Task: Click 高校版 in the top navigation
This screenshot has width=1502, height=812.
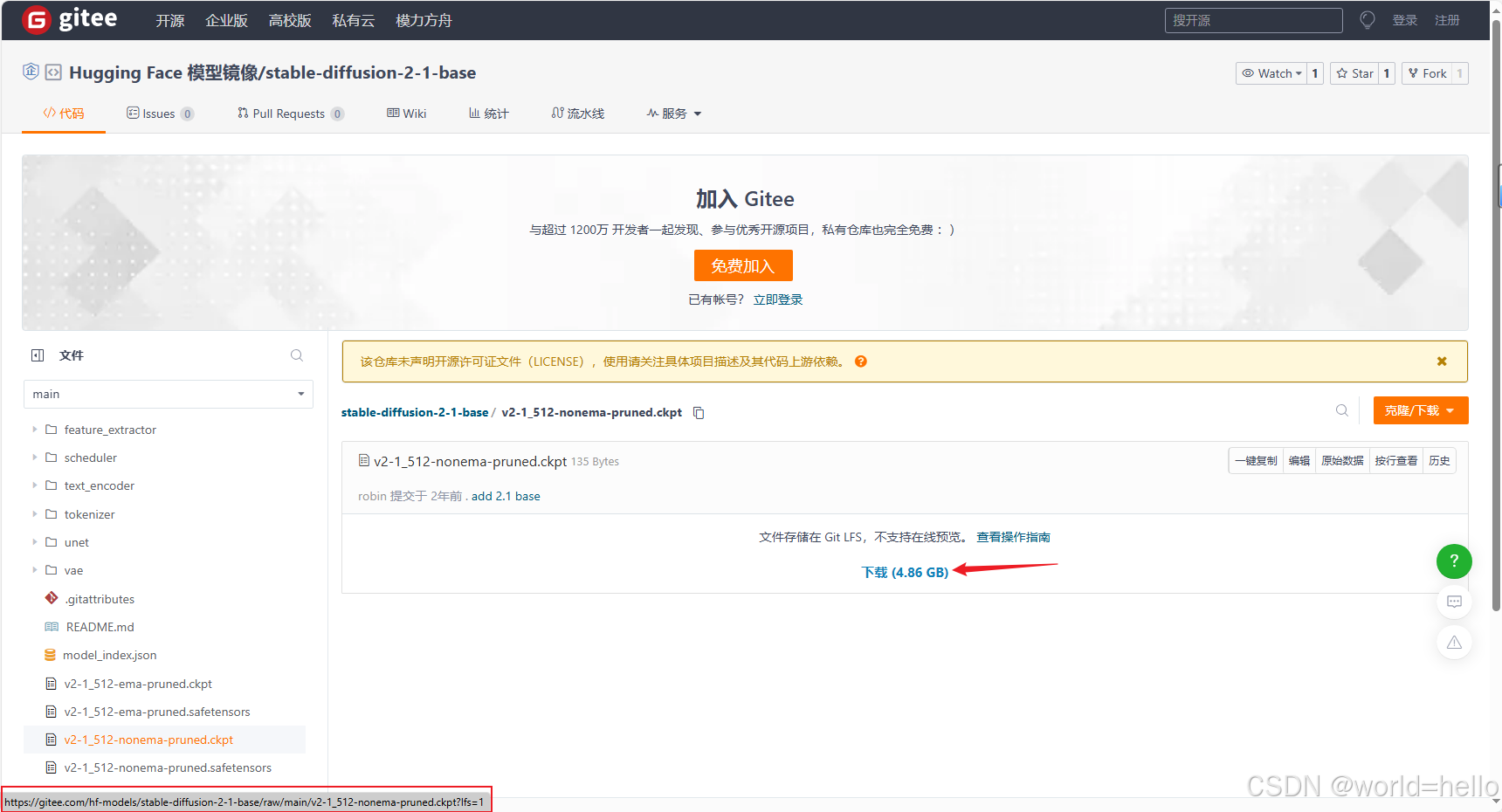Action: tap(290, 20)
